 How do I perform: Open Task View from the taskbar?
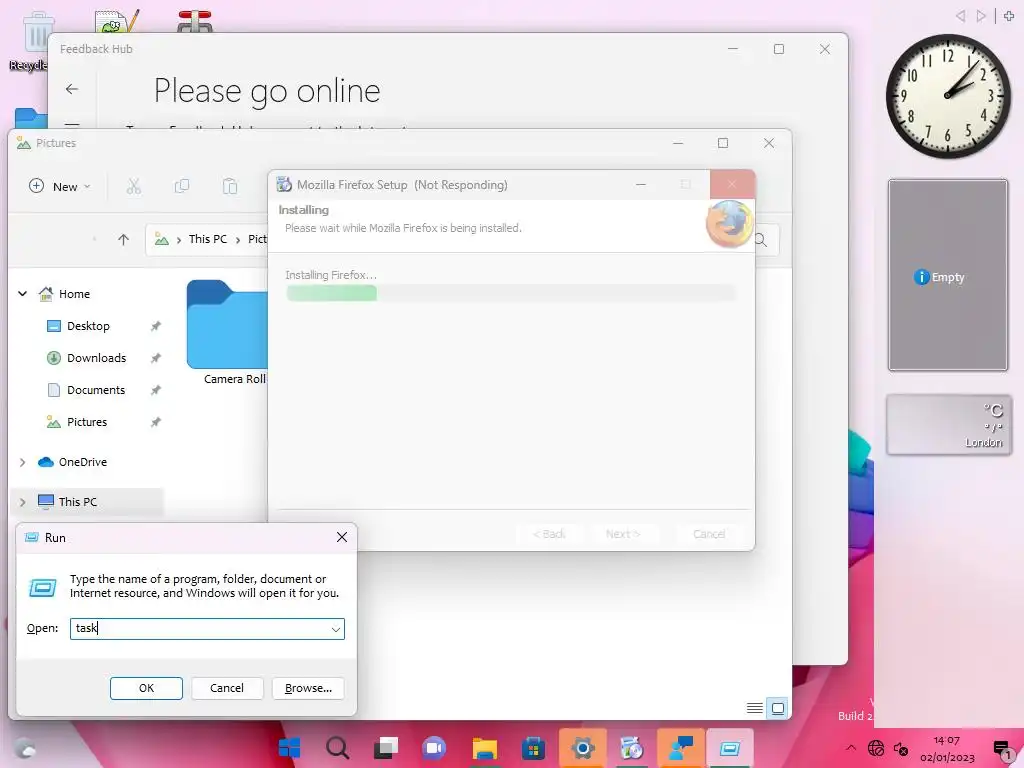tap(386, 748)
